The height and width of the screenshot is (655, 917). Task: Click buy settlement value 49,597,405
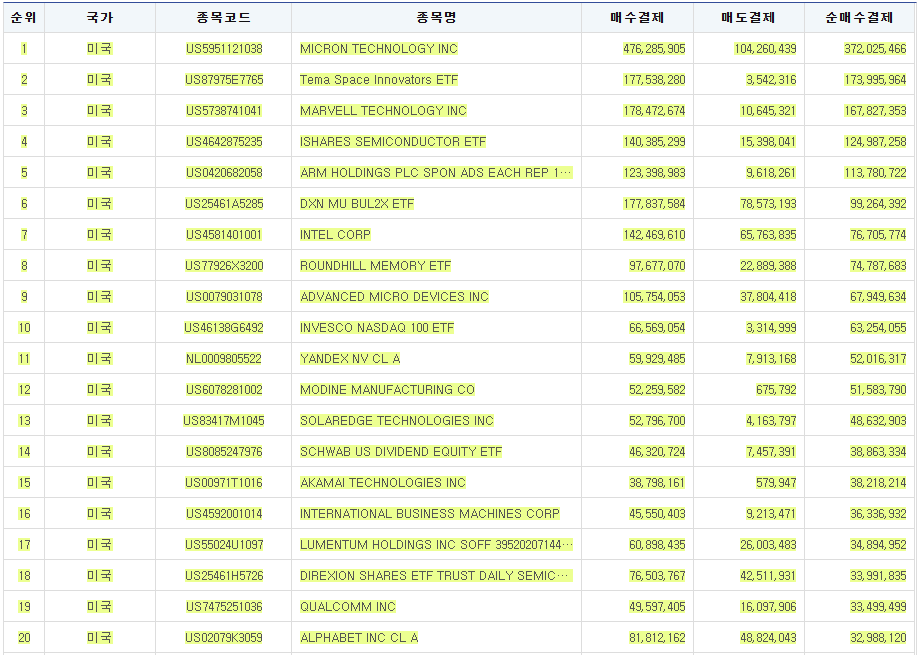tap(657, 606)
